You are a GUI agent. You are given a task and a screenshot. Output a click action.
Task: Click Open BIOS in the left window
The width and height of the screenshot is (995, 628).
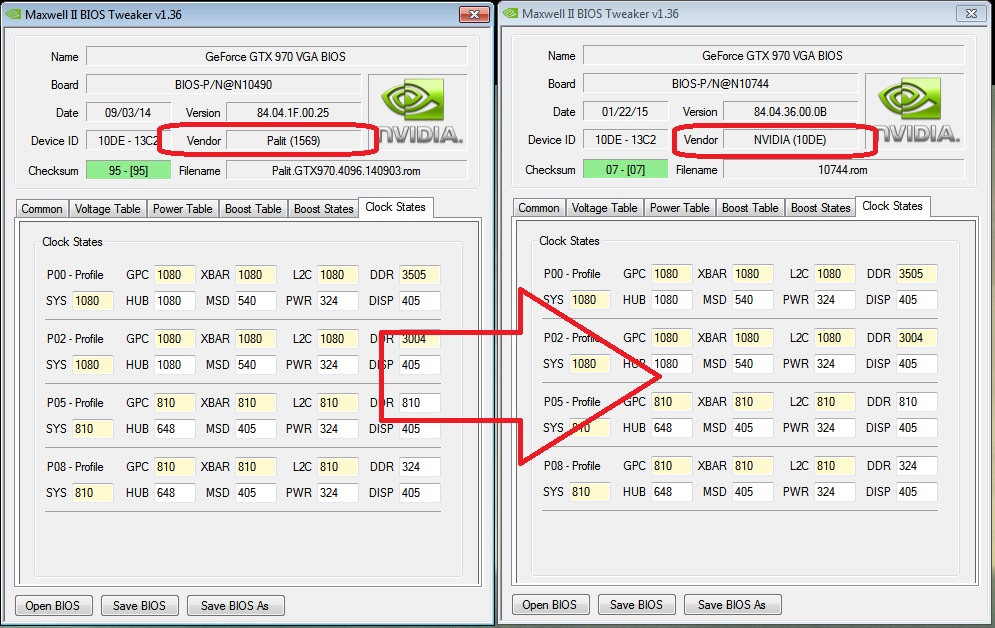[53, 606]
